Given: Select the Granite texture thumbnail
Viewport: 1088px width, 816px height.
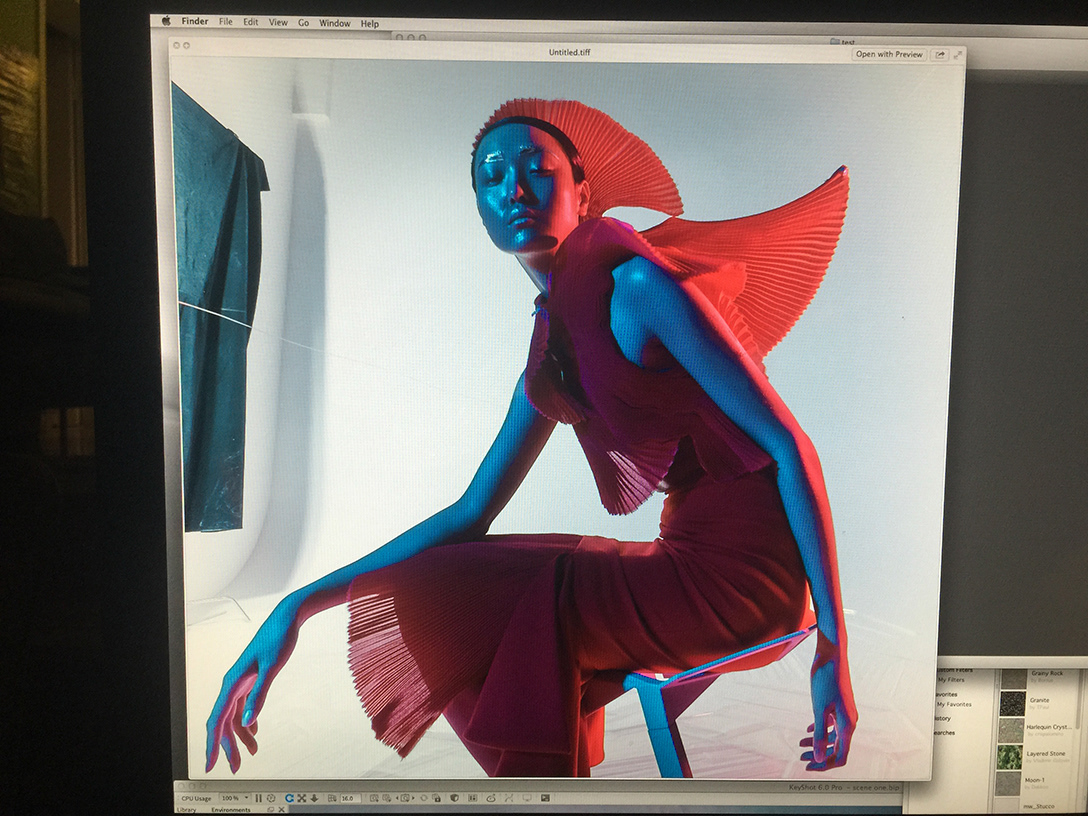Looking at the screenshot, I should pyautogui.click(x=1012, y=704).
